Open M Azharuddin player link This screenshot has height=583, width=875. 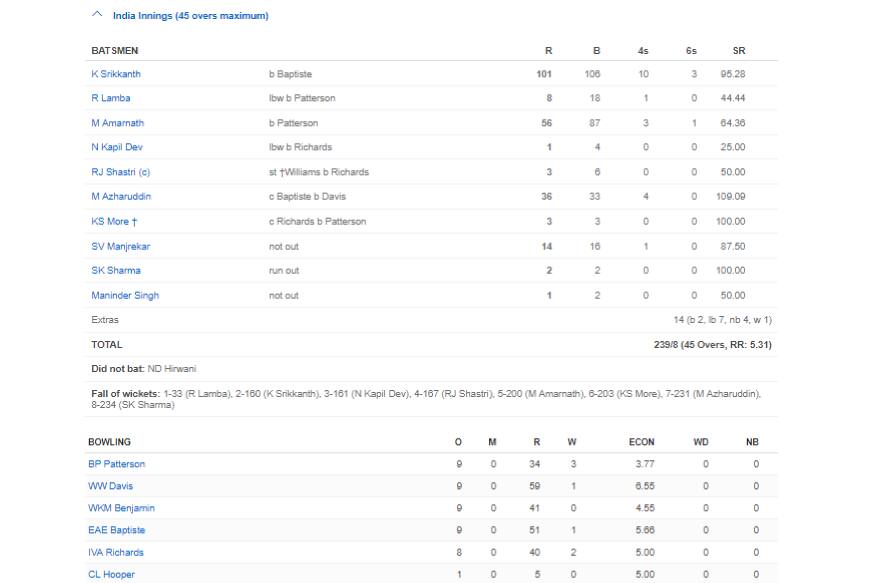[121, 196]
